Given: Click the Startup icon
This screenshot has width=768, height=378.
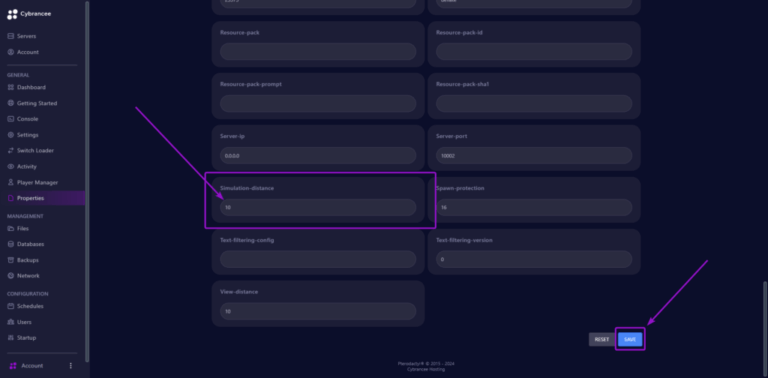Looking at the screenshot, I should click(11, 338).
